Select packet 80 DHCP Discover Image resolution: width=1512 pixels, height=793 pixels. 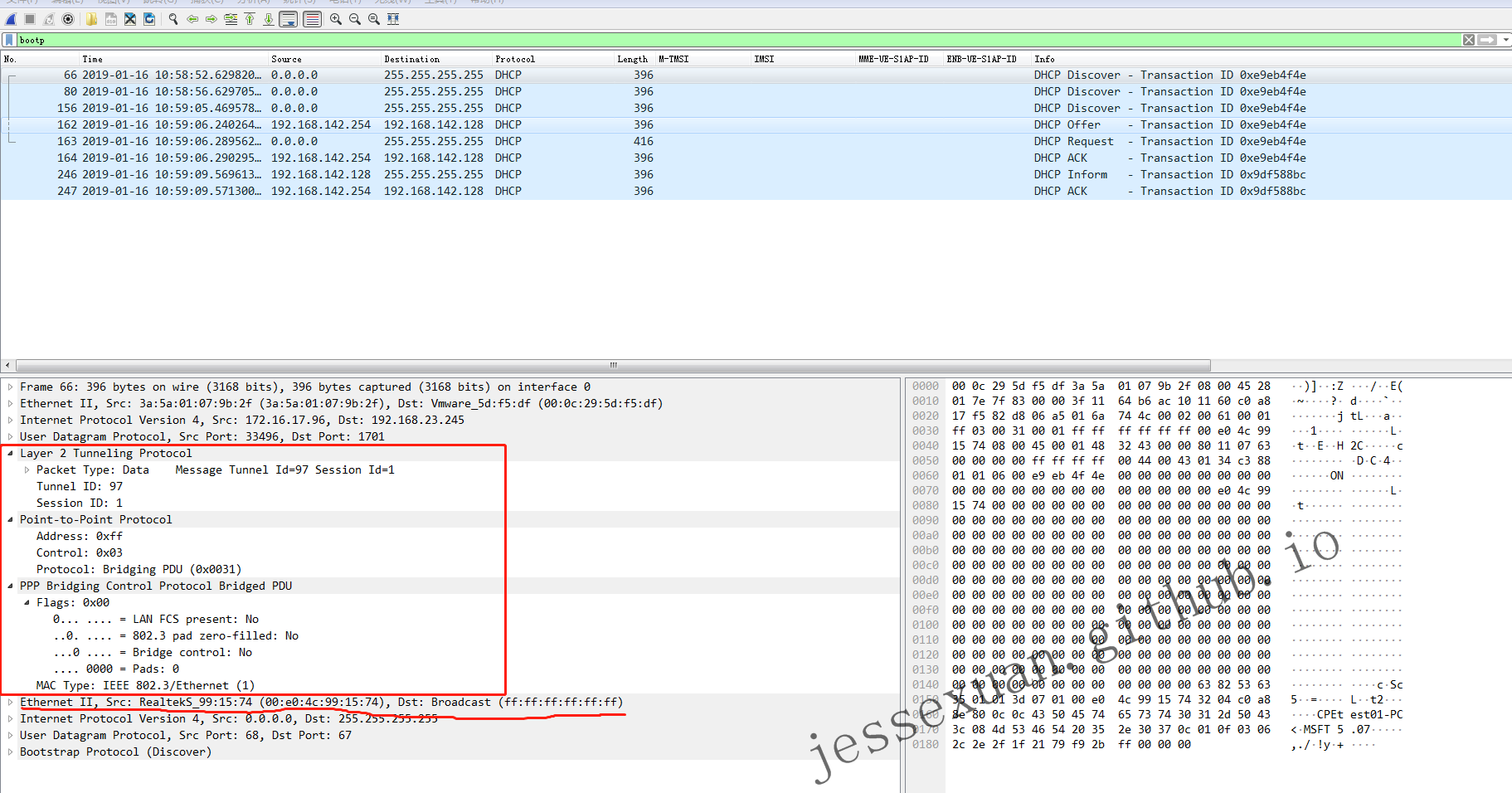click(x=756, y=91)
